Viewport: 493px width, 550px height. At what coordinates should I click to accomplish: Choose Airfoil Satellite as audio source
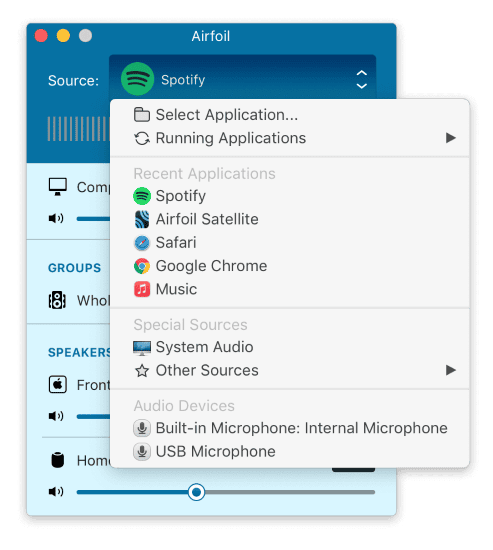(290, 219)
